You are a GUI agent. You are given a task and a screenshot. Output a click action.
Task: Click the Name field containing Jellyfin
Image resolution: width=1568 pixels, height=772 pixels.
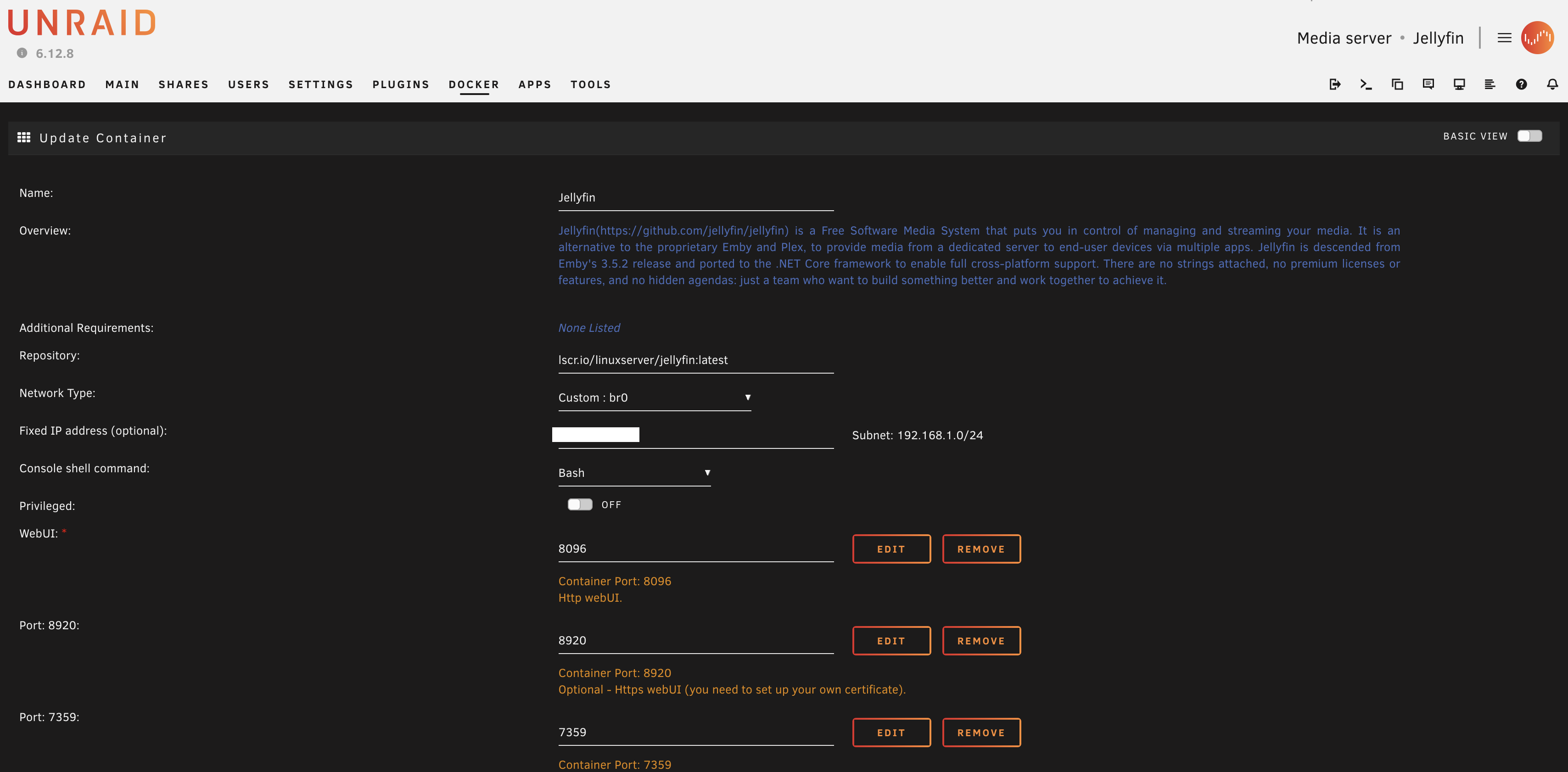tap(695, 197)
